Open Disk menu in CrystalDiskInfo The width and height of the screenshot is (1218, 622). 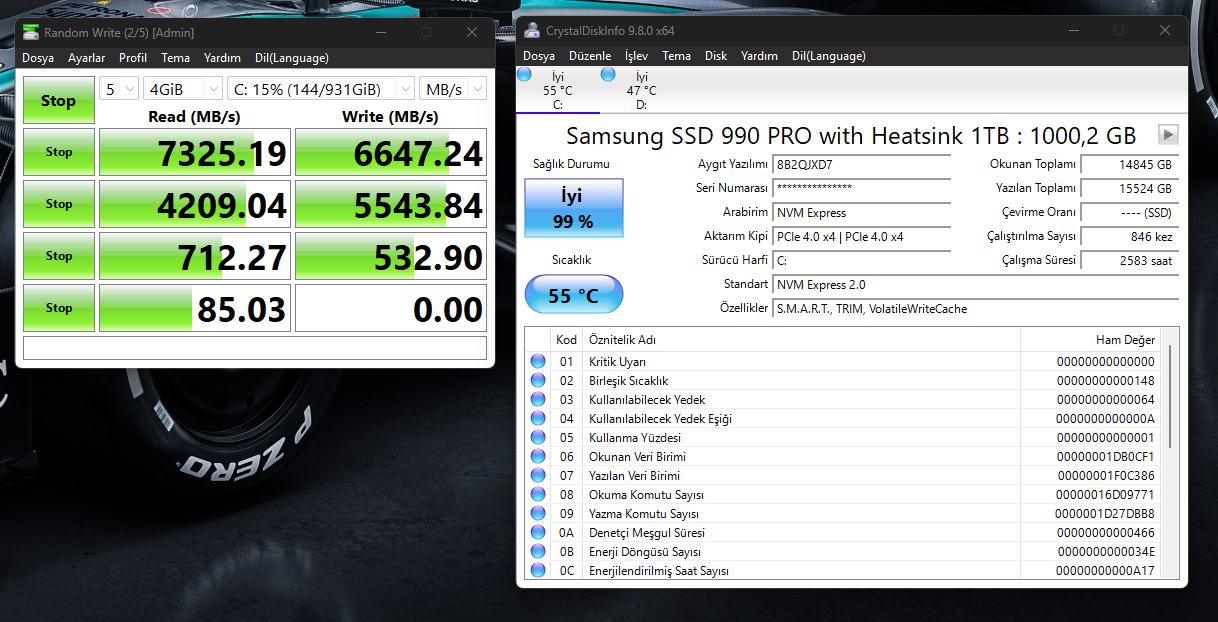(x=716, y=56)
